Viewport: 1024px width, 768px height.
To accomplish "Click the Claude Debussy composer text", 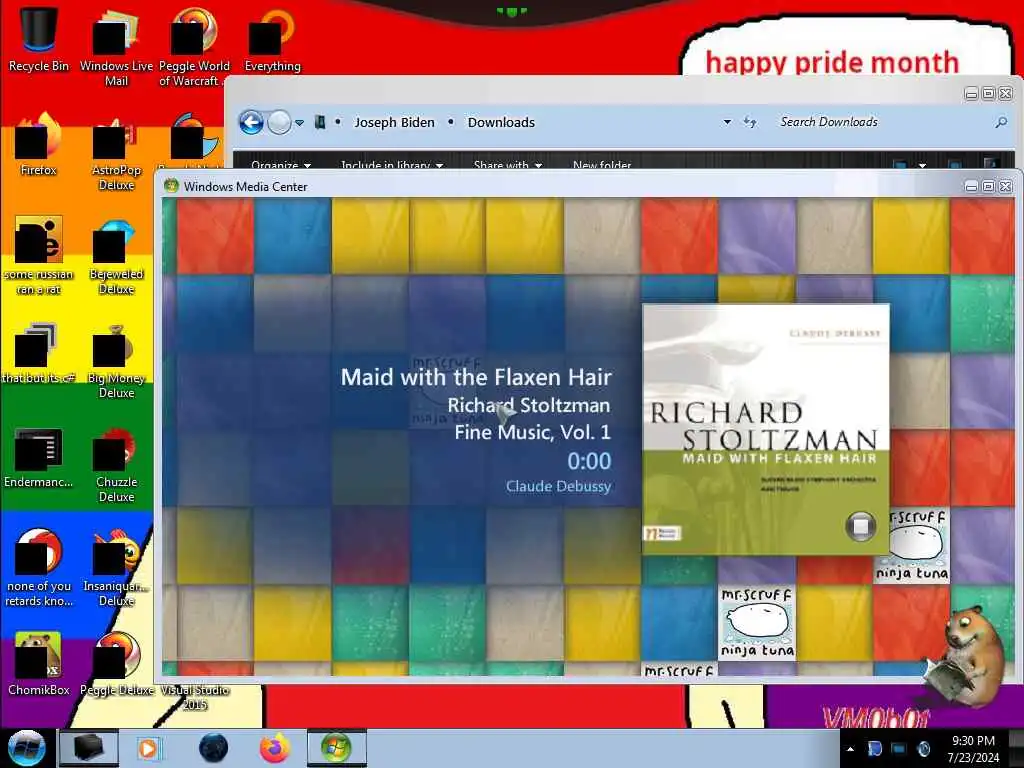I will point(558,486).
